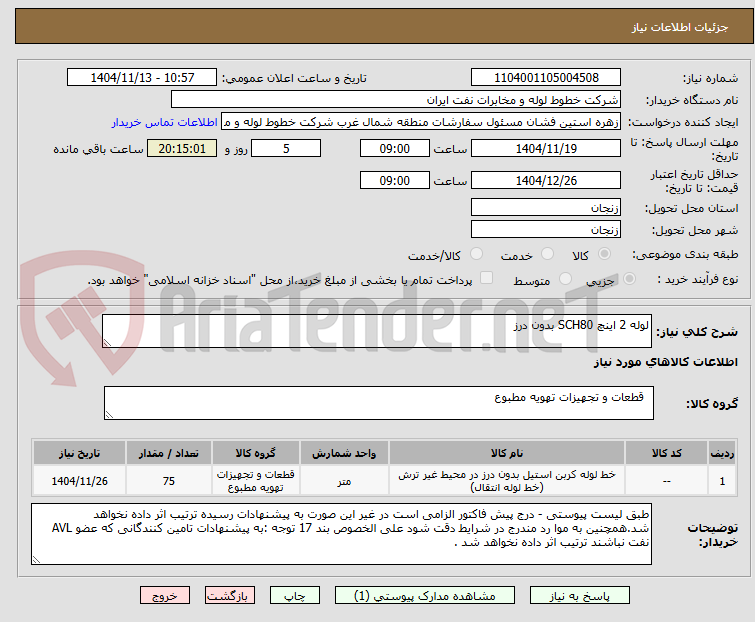Click the requester field زهره استین فشان

[x=421, y=122]
